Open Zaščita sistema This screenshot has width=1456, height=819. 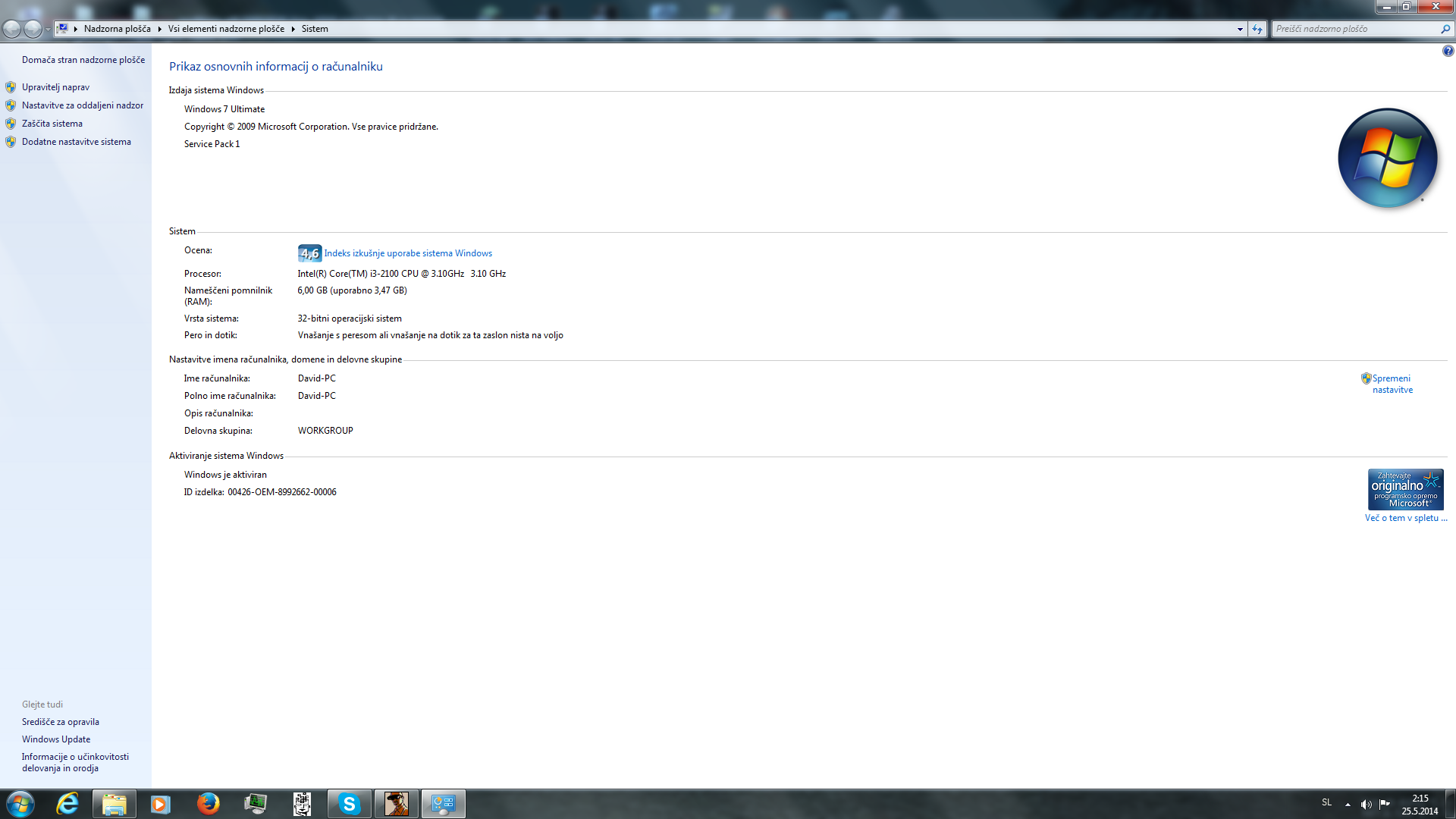tap(52, 124)
